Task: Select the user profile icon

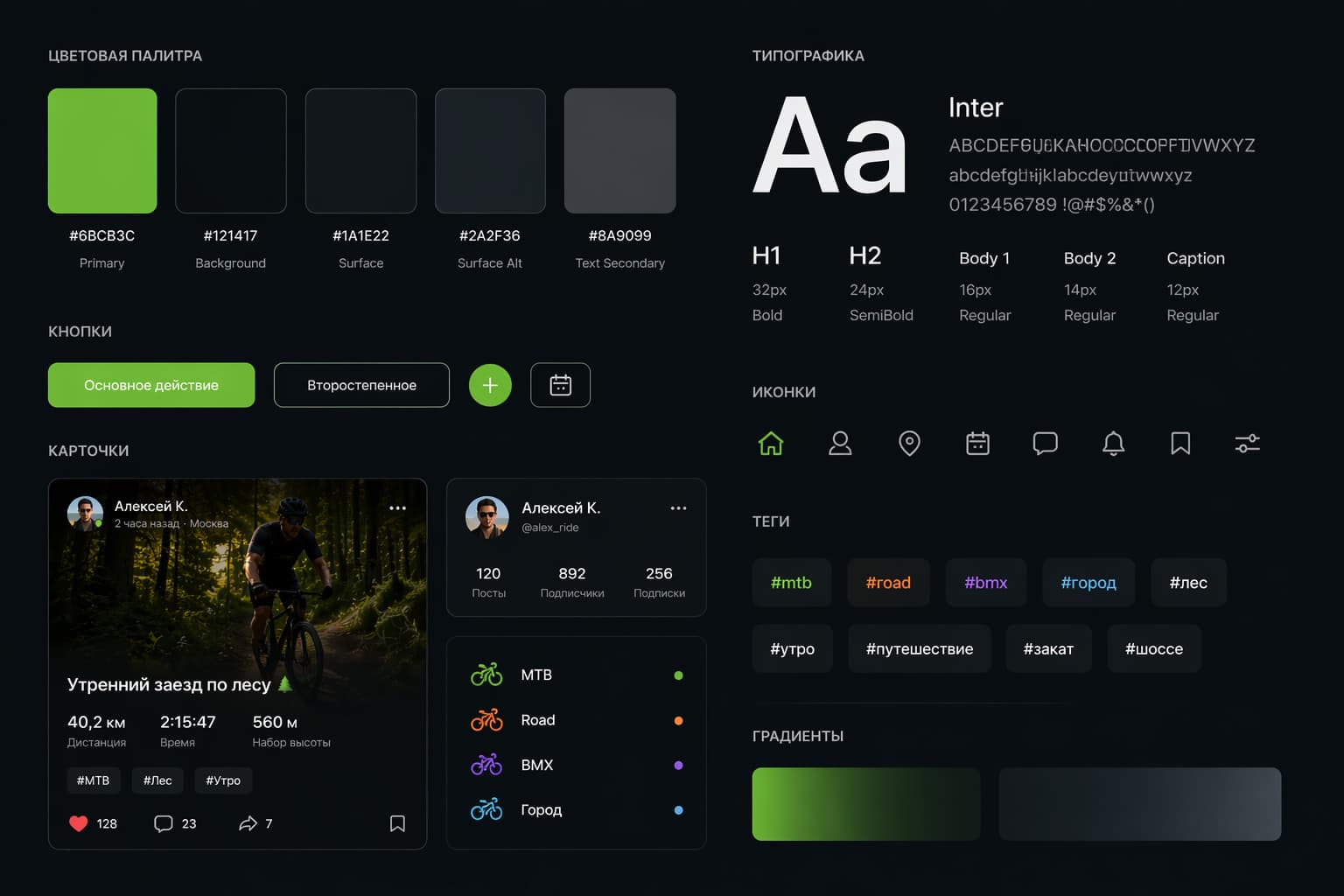Action: tap(840, 444)
